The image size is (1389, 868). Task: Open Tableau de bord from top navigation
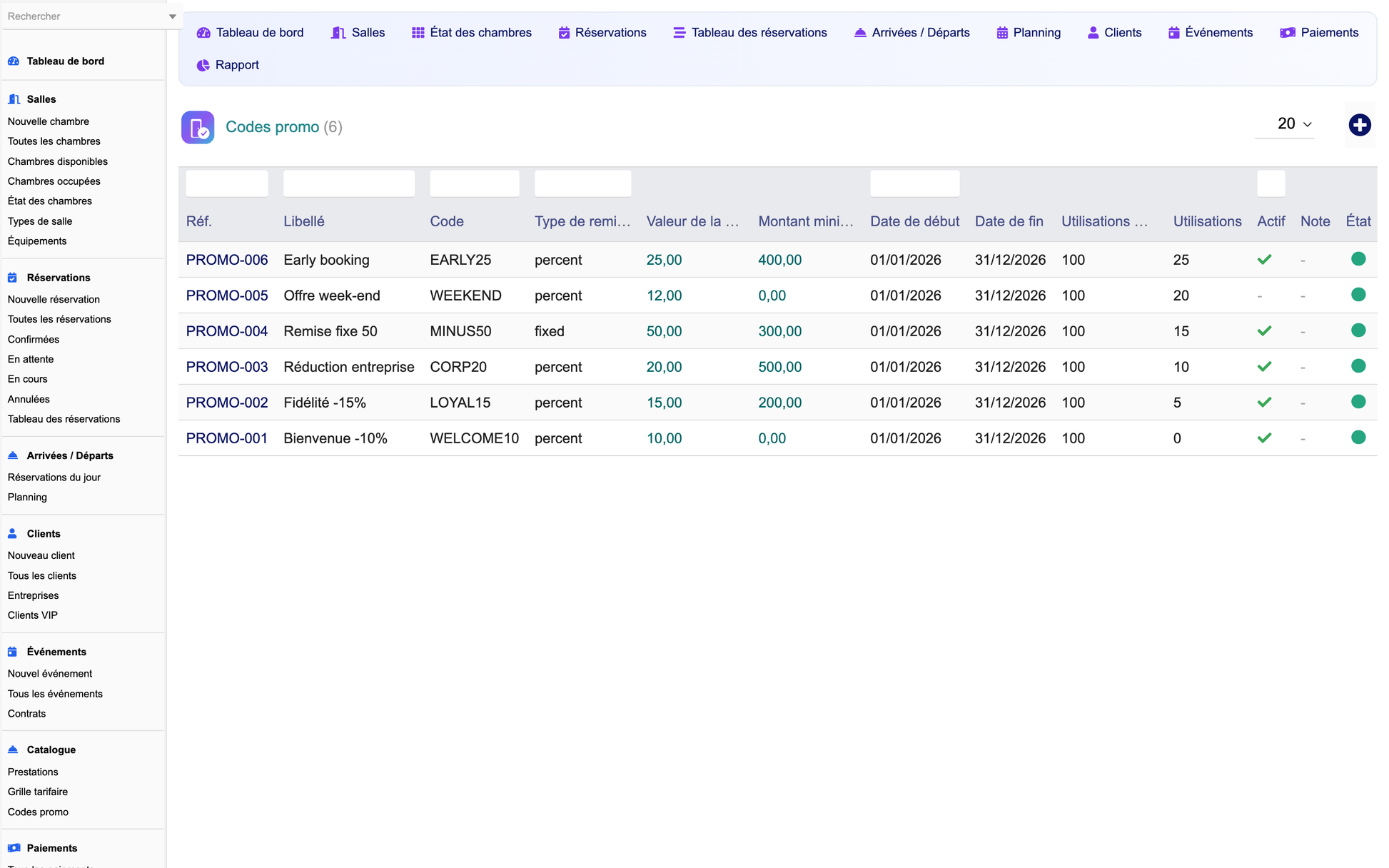point(250,33)
